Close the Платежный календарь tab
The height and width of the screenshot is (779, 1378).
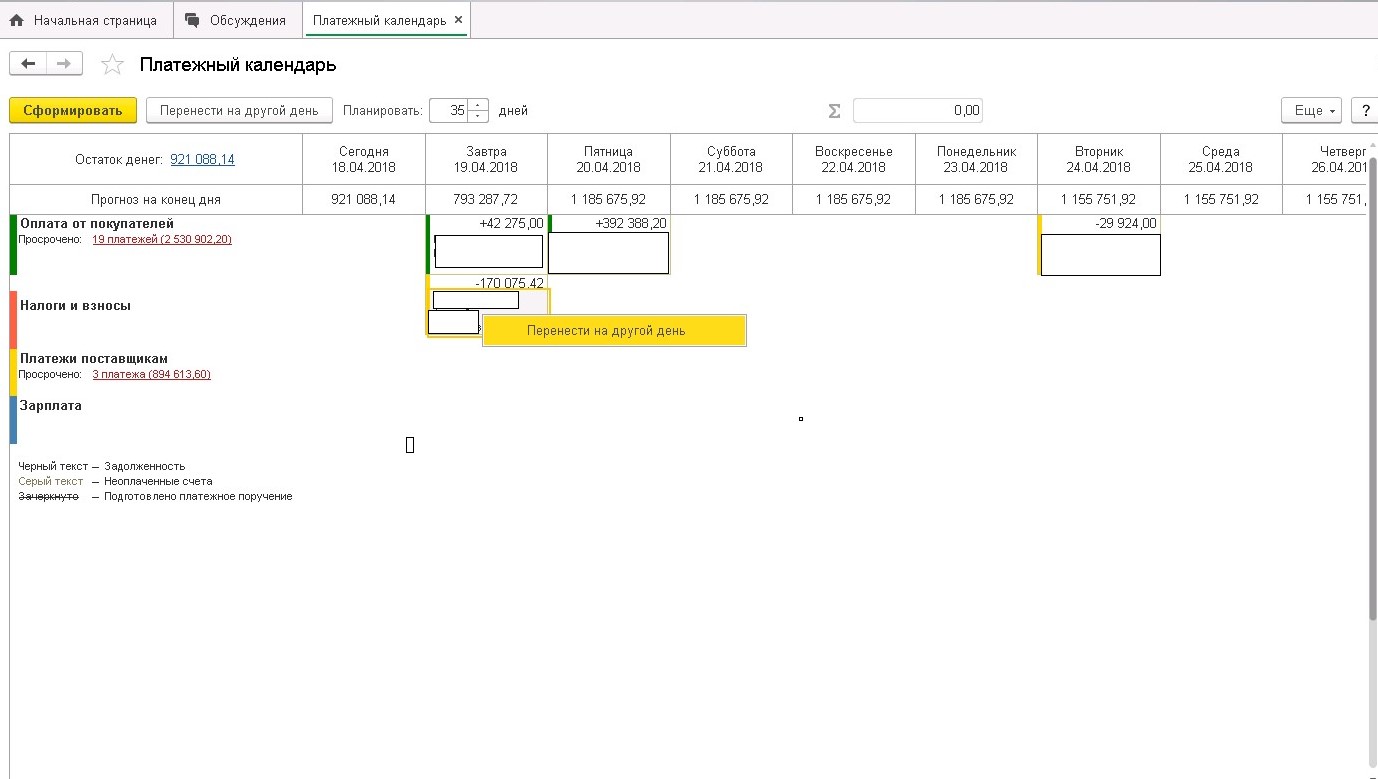pos(458,20)
